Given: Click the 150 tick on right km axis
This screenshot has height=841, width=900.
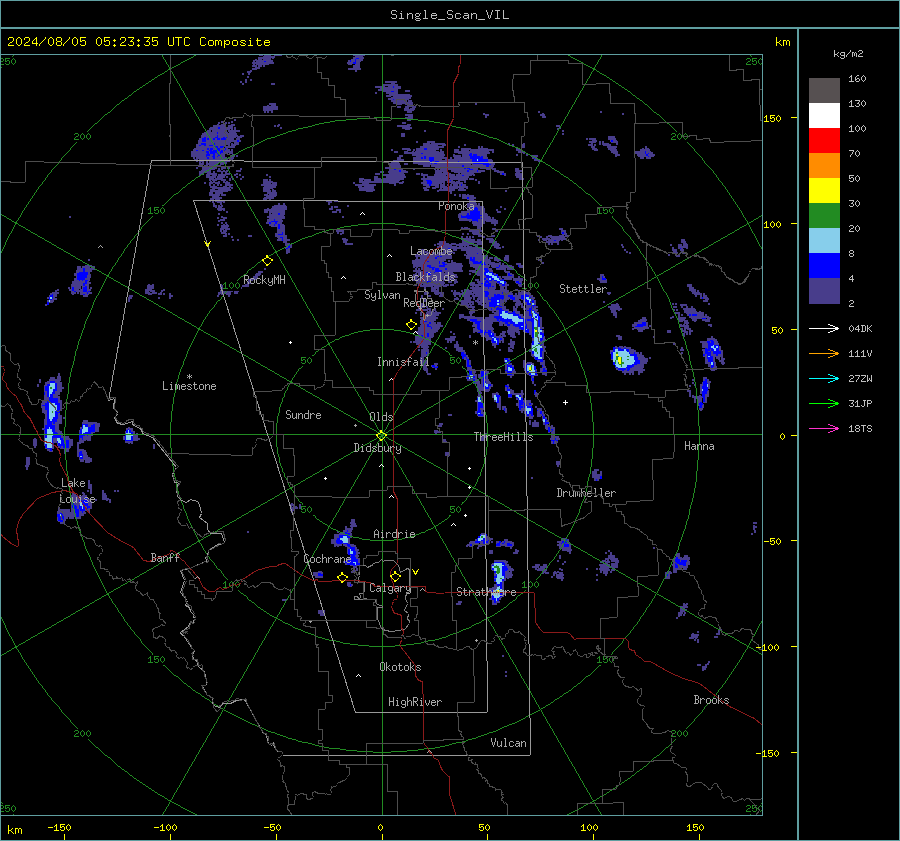Looking at the screenshot, I should click(x=772, y=118).
